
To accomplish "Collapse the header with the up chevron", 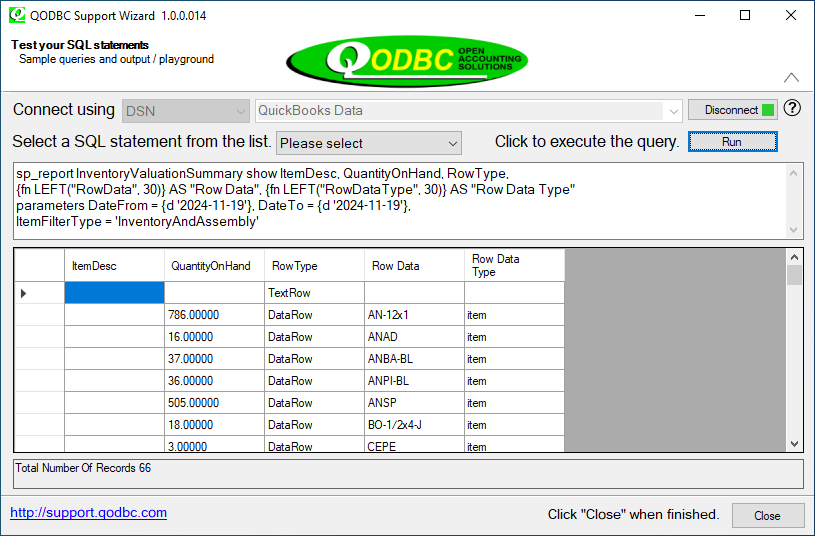I will click(x=791, y=77).
